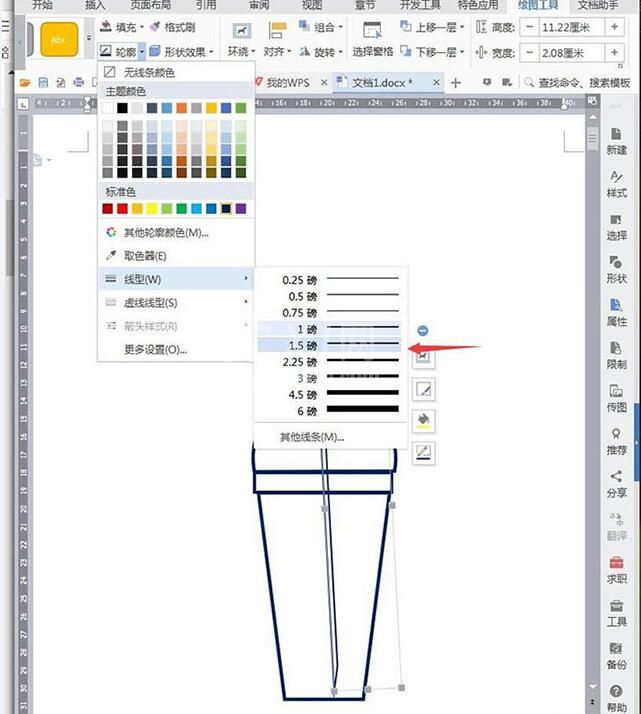Click the print icon in quick toolbar
Viewport: 641px width, 714px height.
pyautogui.click(x=79, y=82)
